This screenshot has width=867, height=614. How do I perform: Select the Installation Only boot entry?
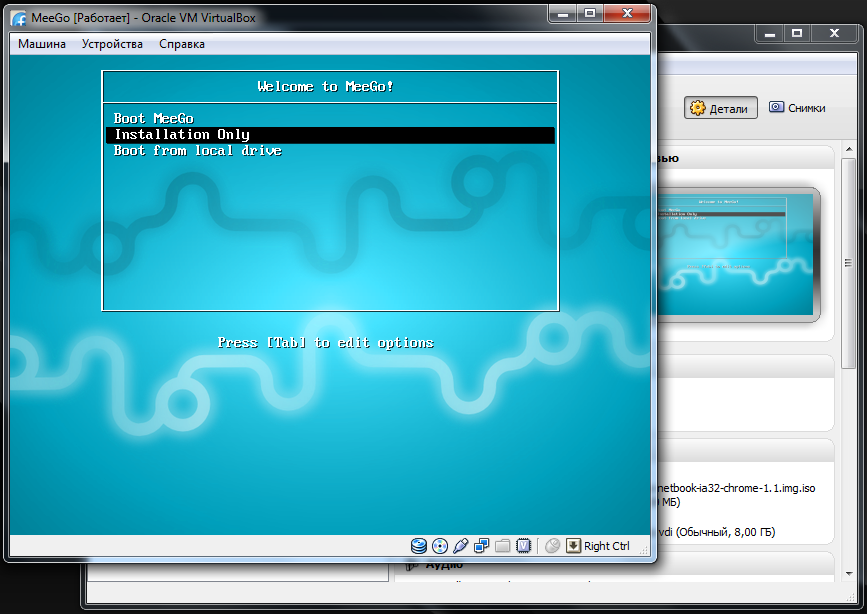[x=330, y=135]
